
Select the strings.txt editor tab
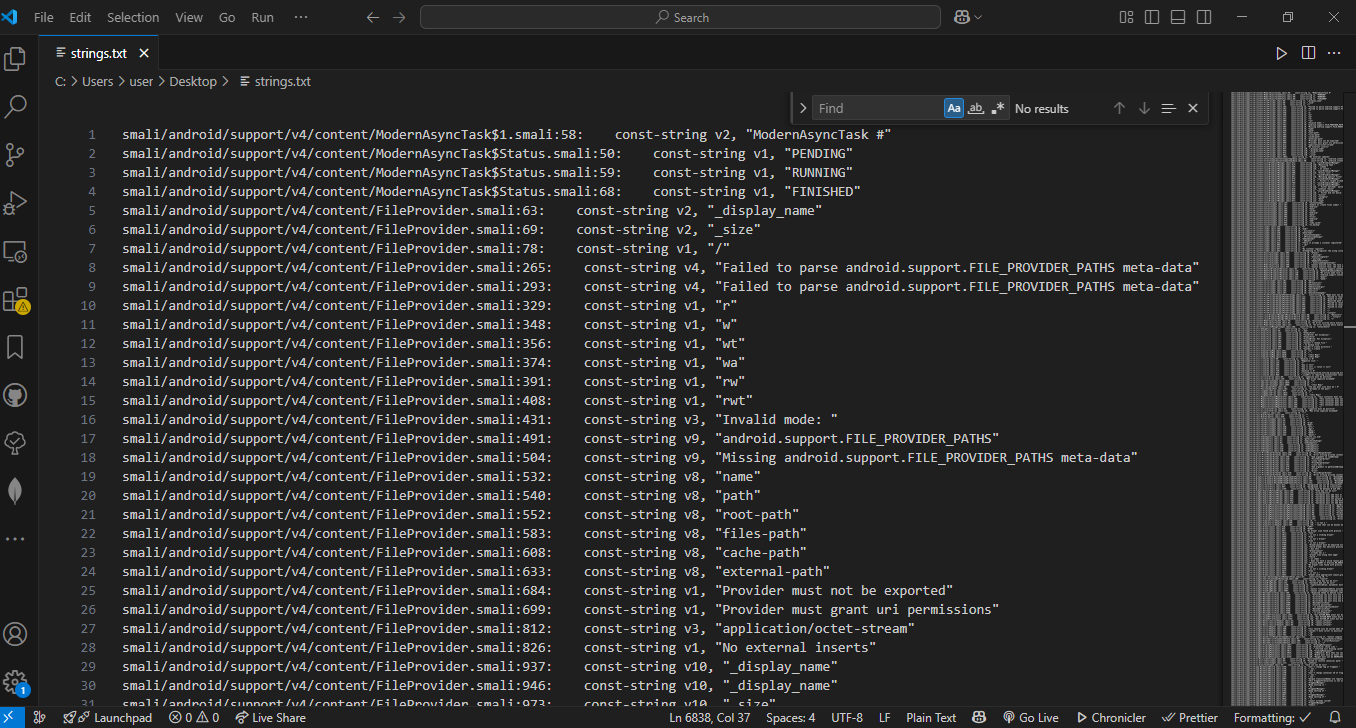click(99, 53)
